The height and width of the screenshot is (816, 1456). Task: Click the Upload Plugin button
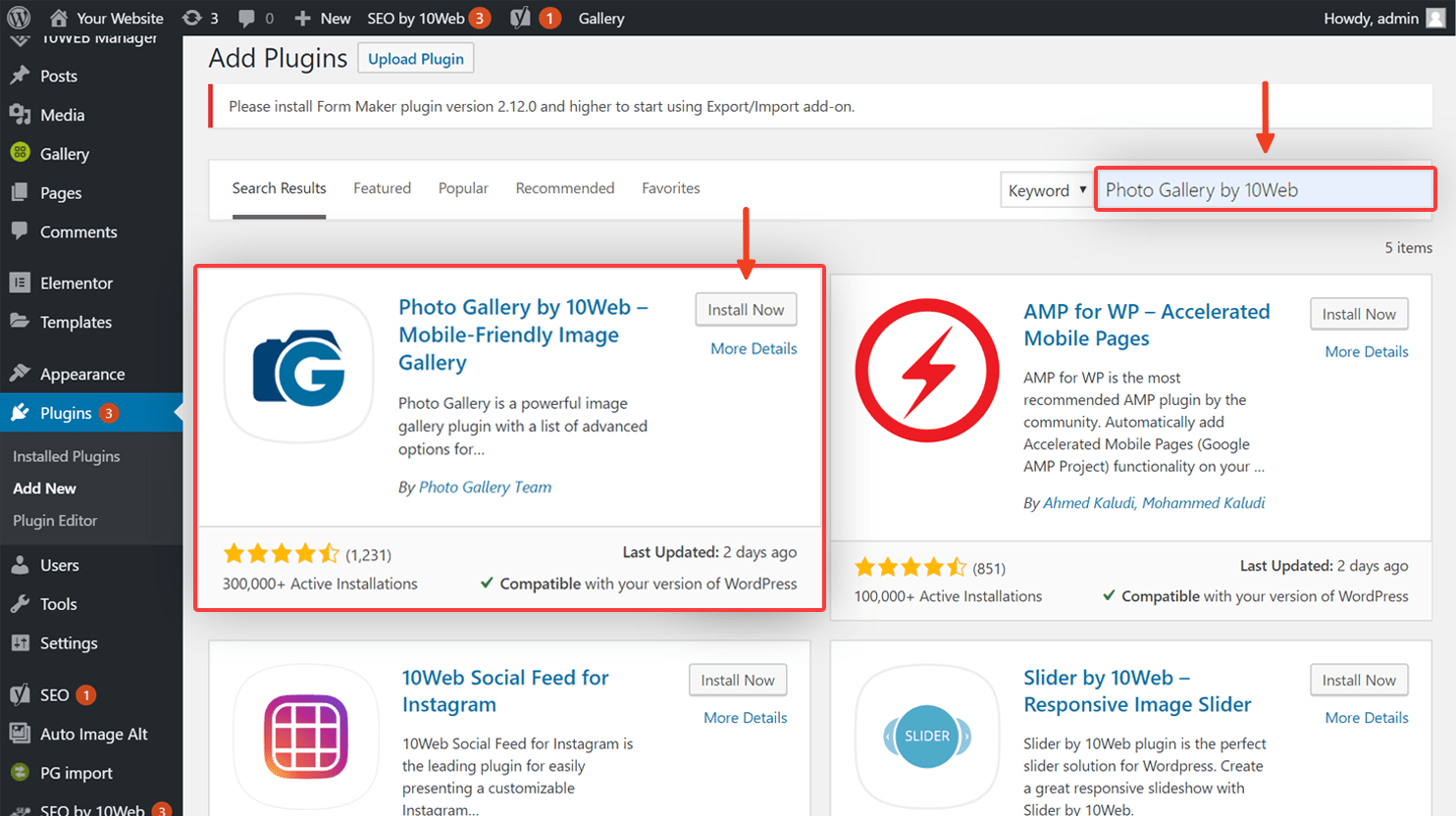coord(416,59)
